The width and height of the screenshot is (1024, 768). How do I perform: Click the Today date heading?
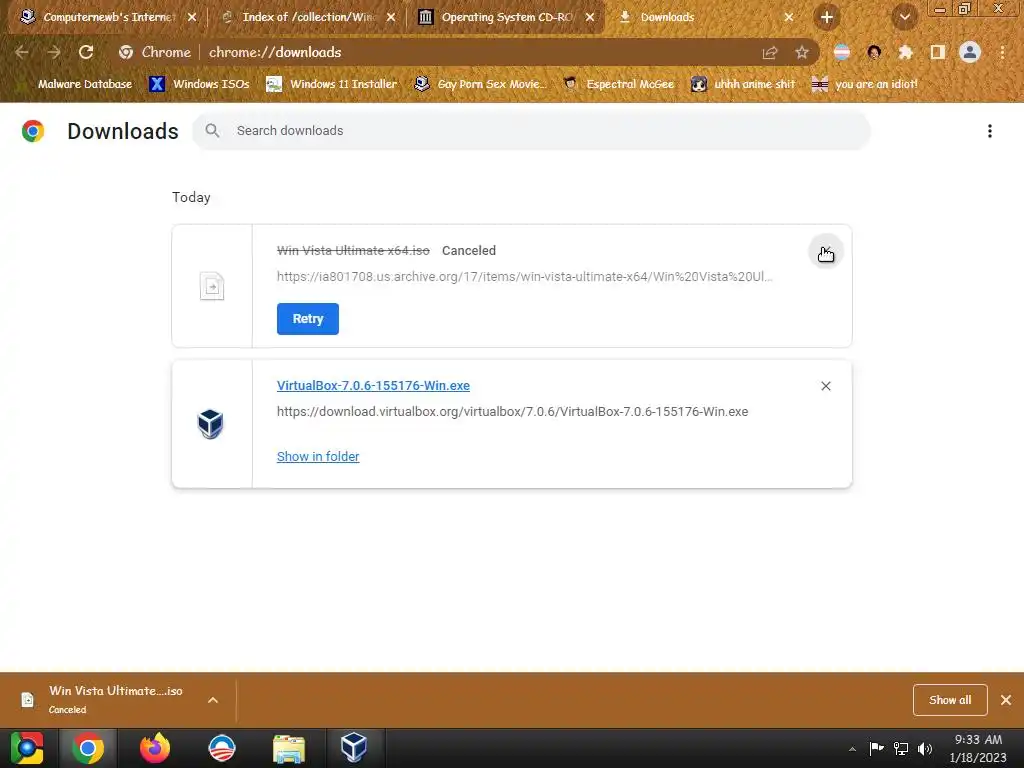click(191, 197)
